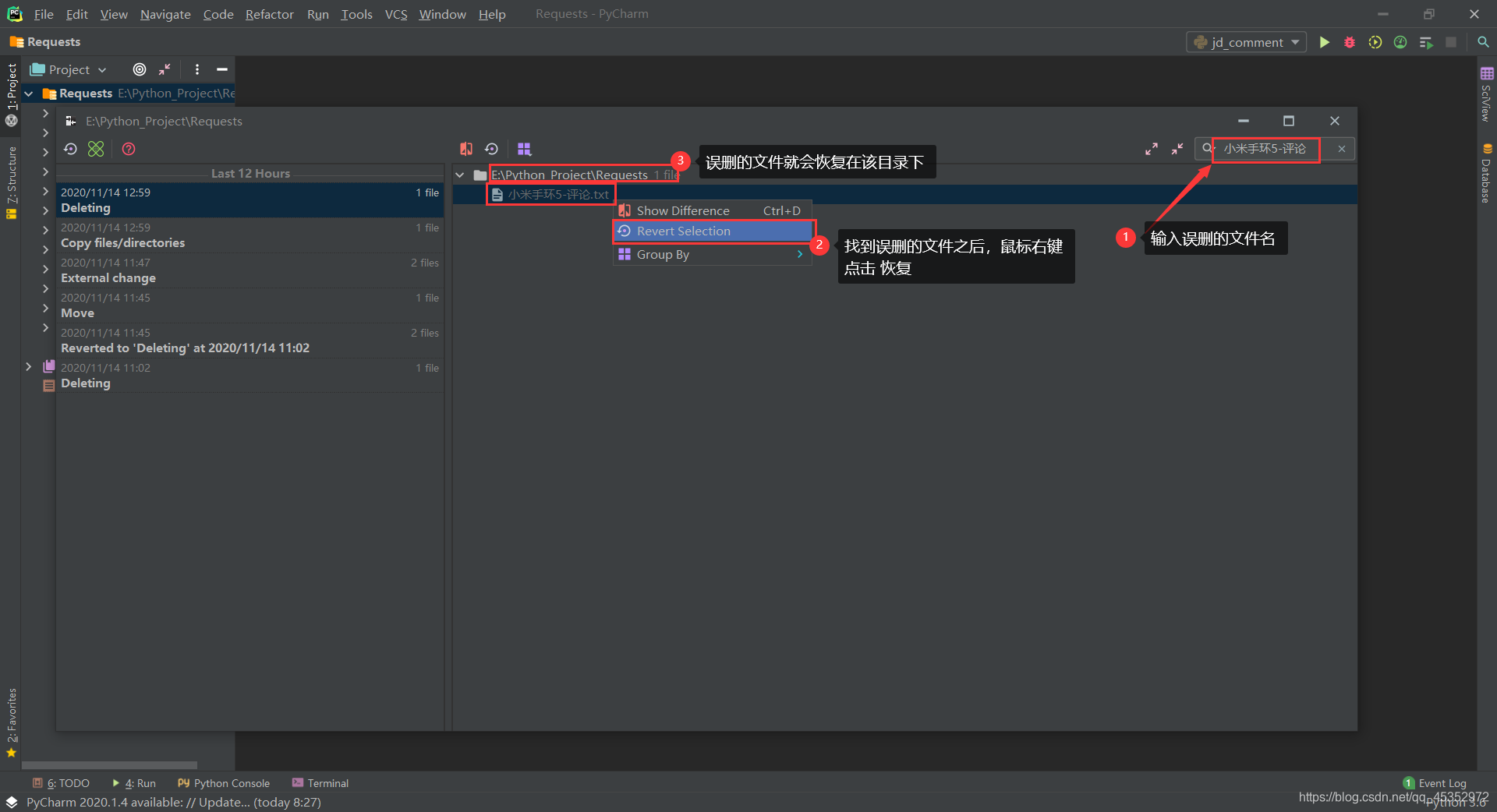Image resolution: width=1497 pixels, height=812 pixels.
Task: Open the Favorites side tab
Action: click(12, 722)
